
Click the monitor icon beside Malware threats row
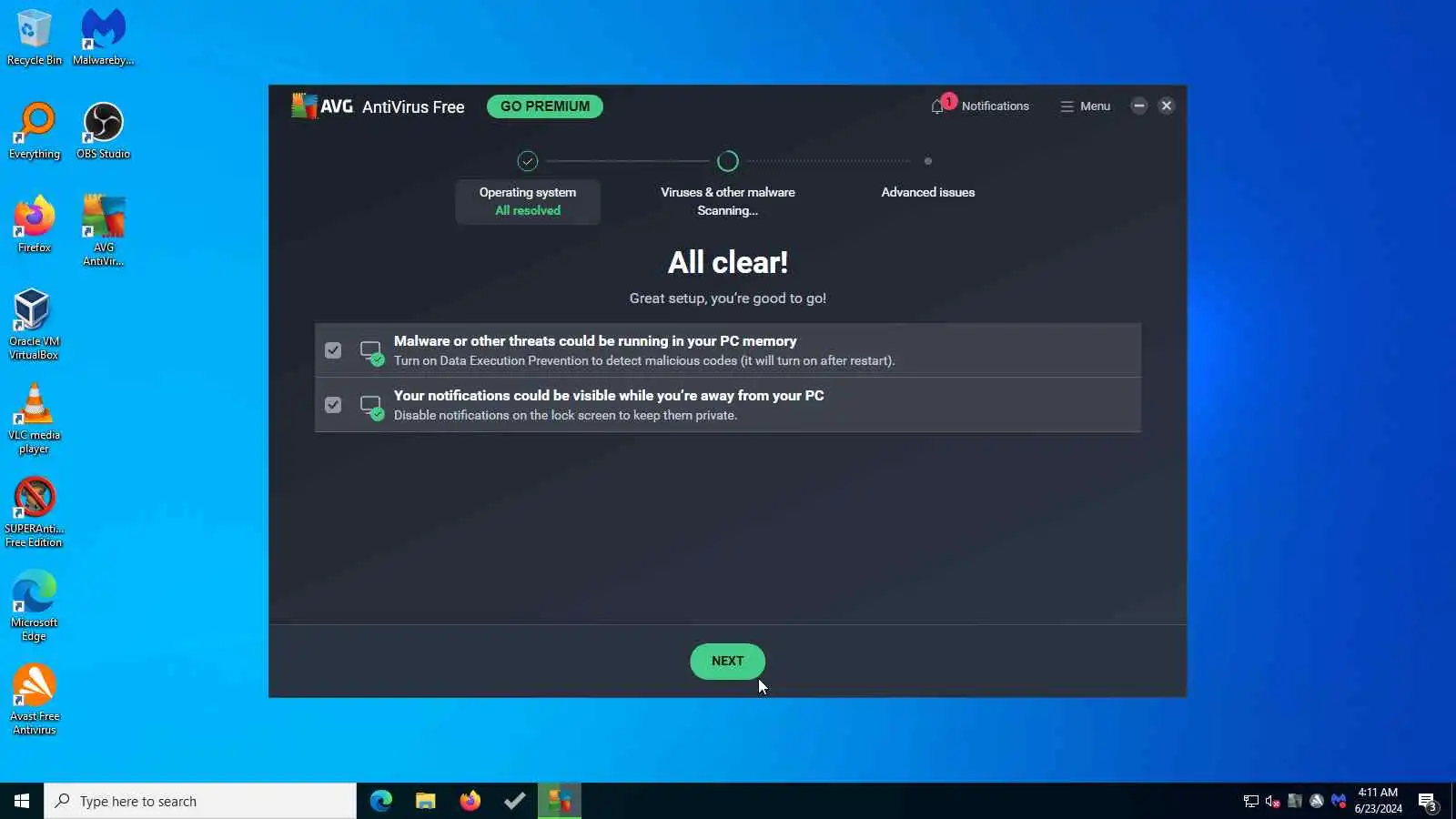[x=371, y=352]
